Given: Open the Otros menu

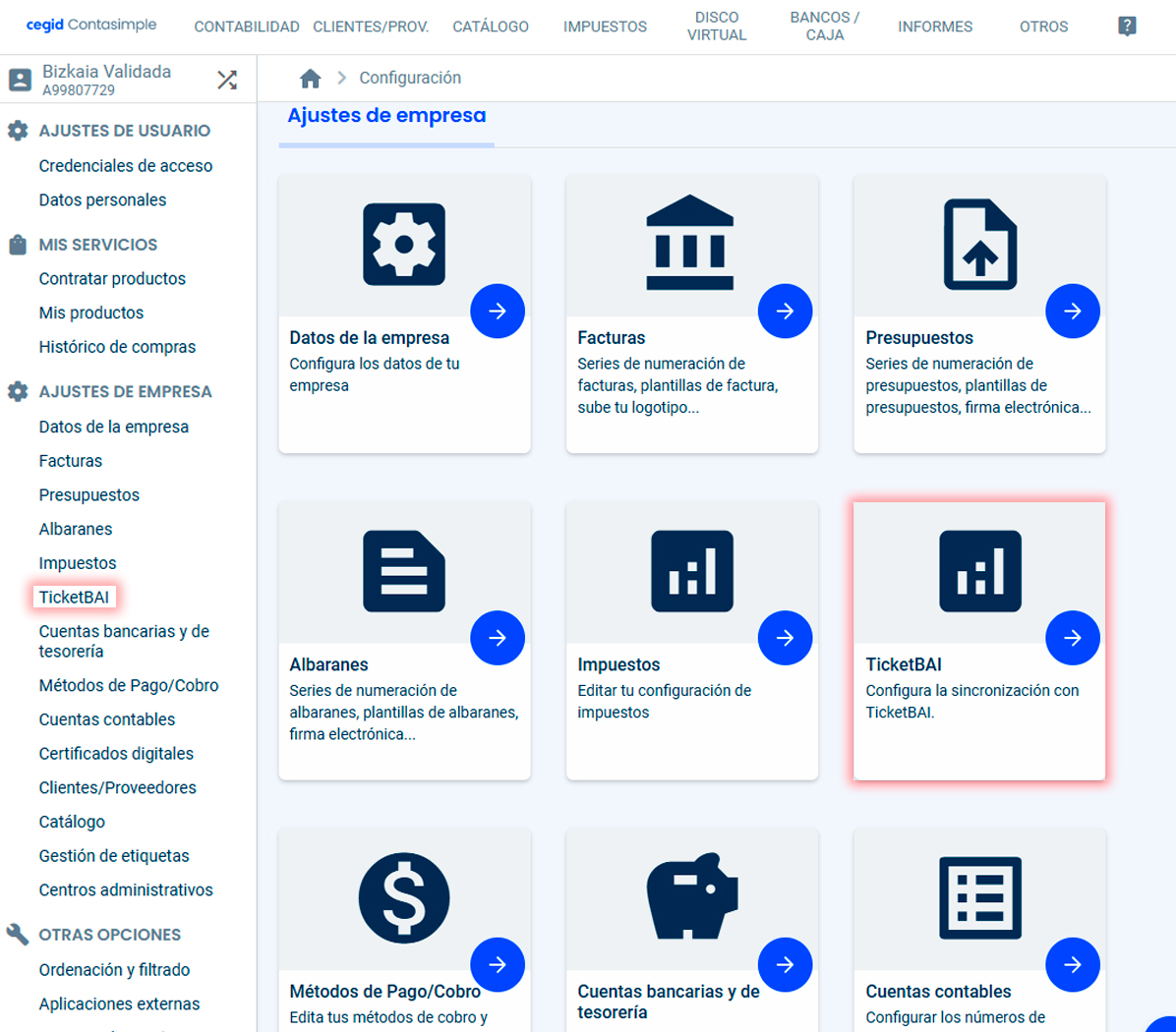Looking at the screenshot, I should coord(1043,27).
